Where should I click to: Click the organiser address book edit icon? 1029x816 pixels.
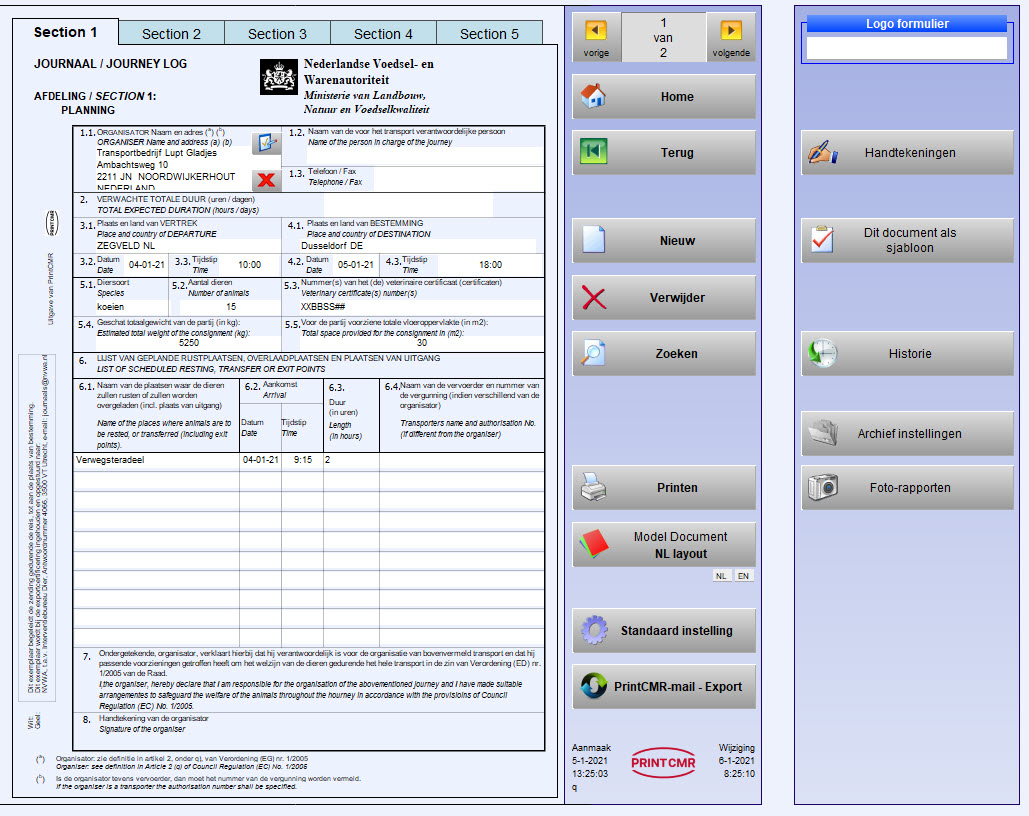(266, 143)
